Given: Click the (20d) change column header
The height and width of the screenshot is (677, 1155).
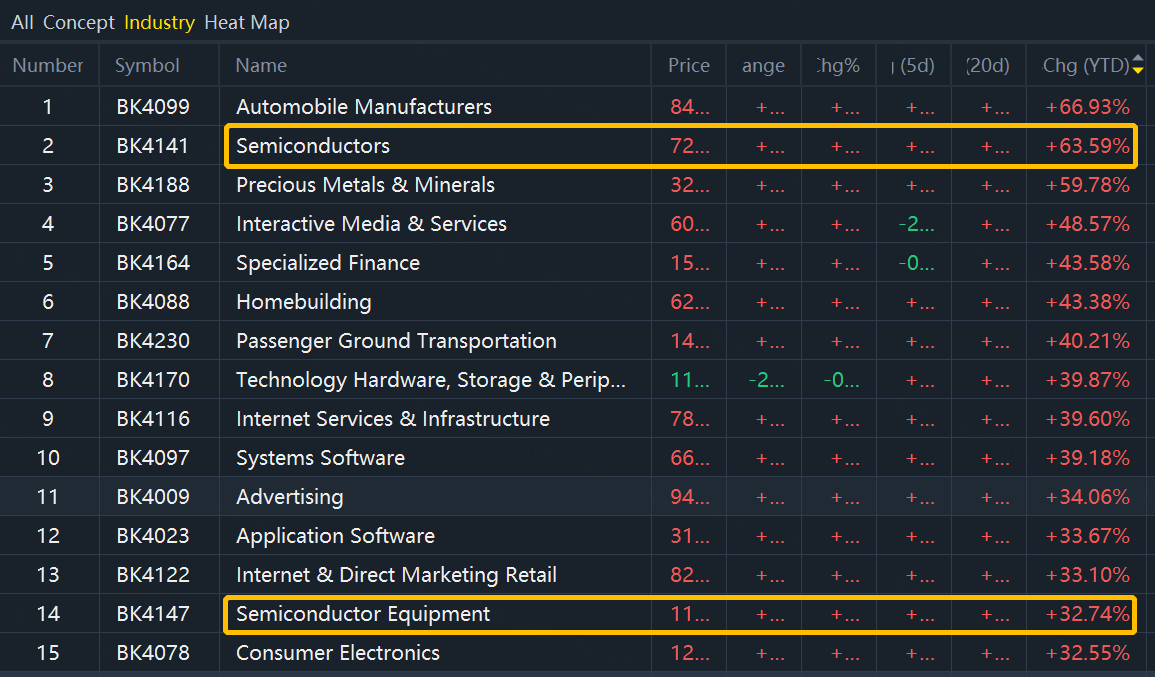Looking at the screenshot, I should [x=988, y=66].
